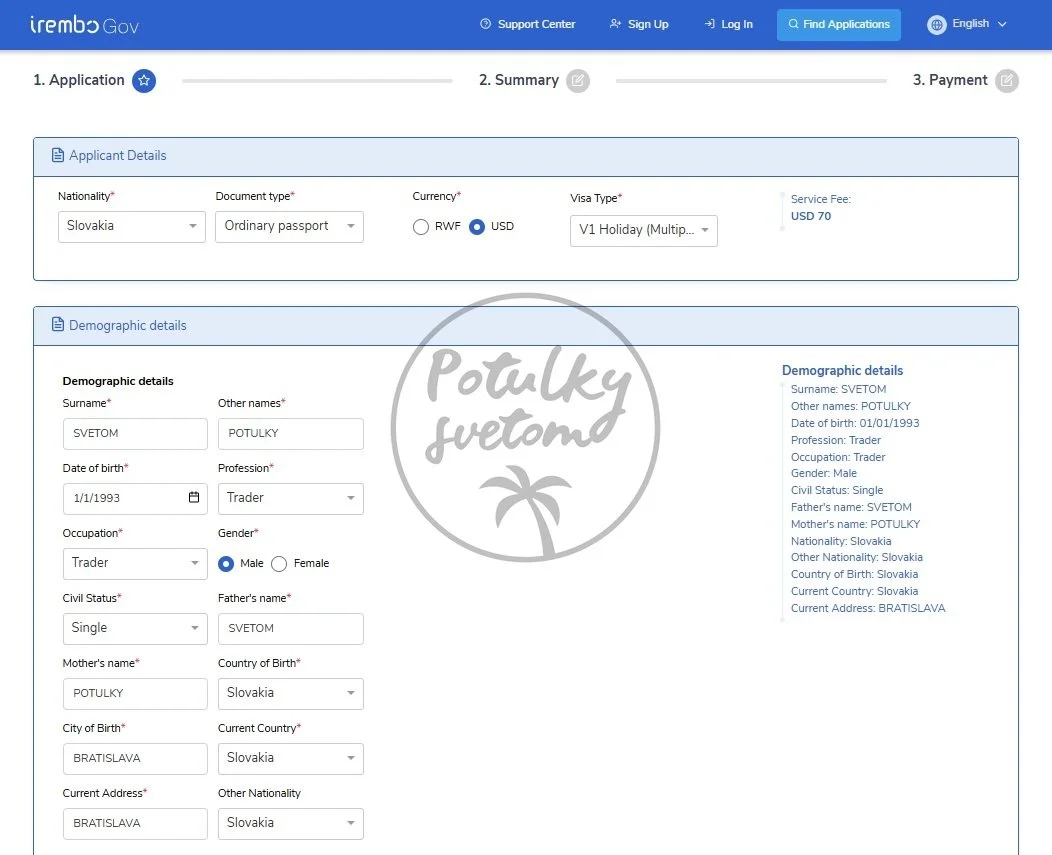
Task: Click 'Date of birth: 01/01/1993' summary text
Action: point(855,423)
